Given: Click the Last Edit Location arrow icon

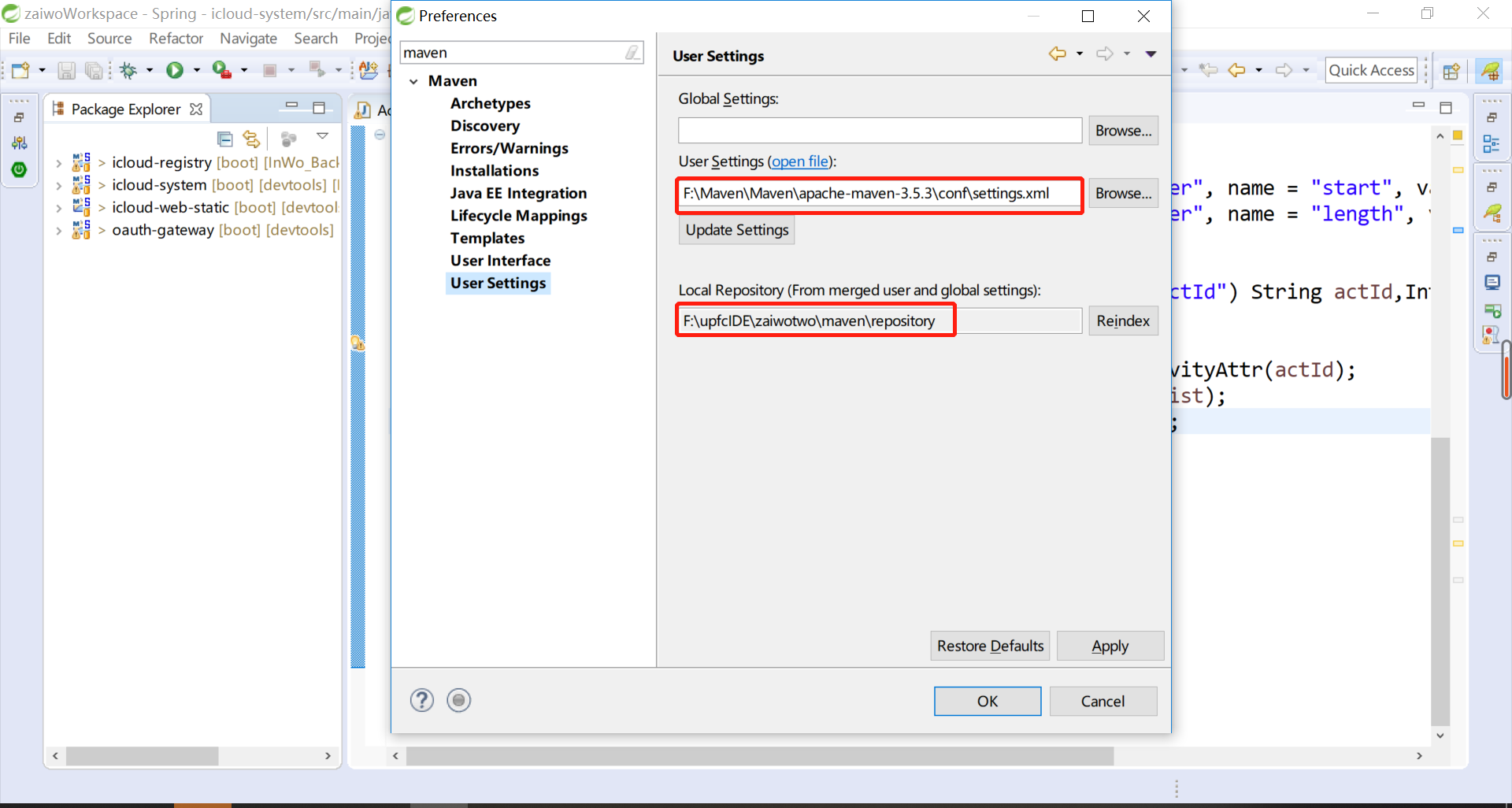Looking at the screenshot, I should [1208, 70].
